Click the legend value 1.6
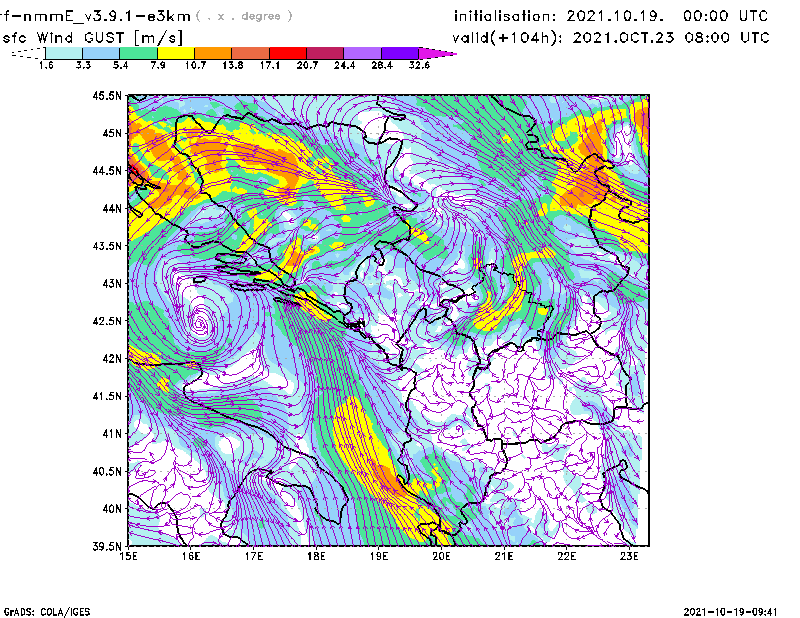 pos(46,65)
